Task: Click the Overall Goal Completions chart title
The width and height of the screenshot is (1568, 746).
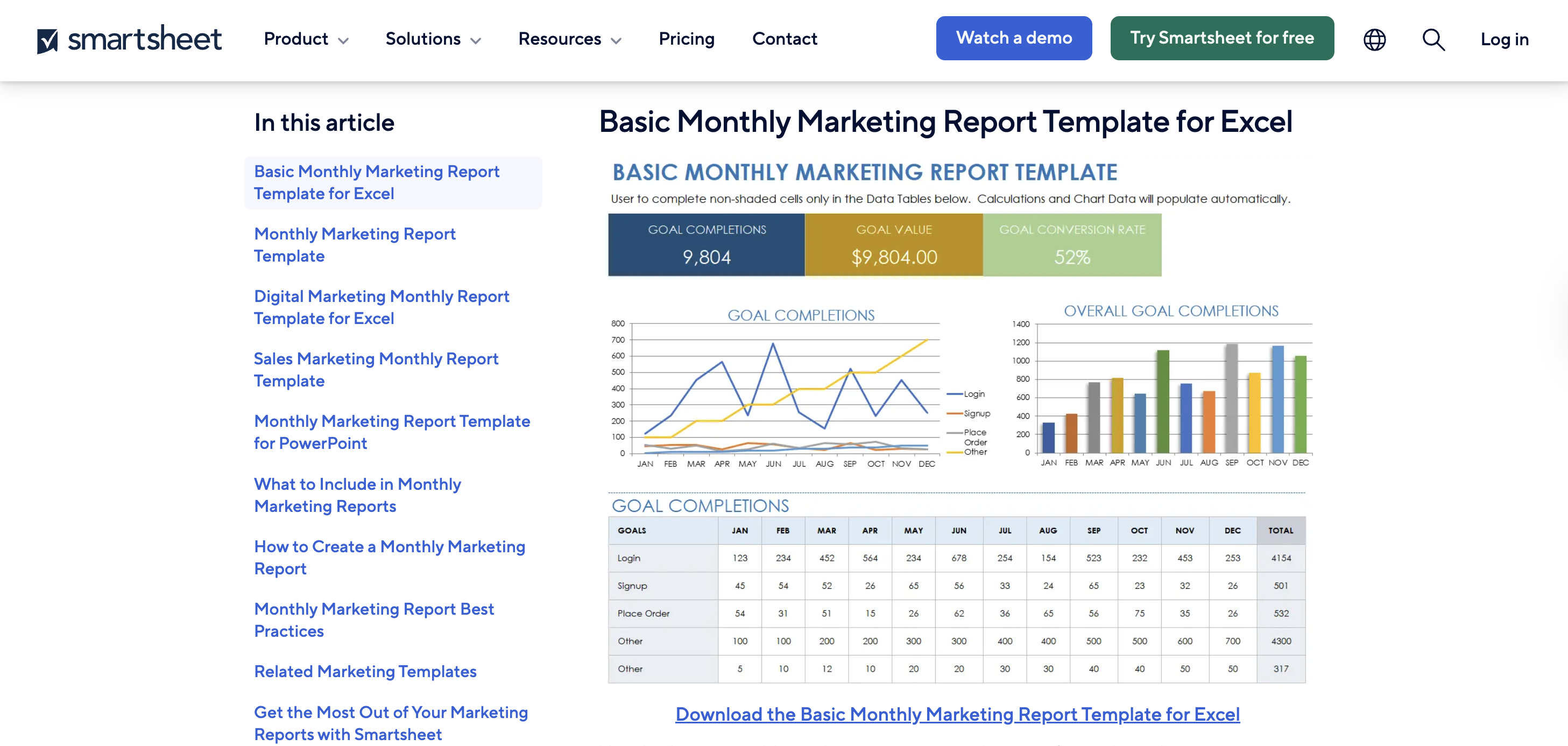Action: coord(1170,311)
